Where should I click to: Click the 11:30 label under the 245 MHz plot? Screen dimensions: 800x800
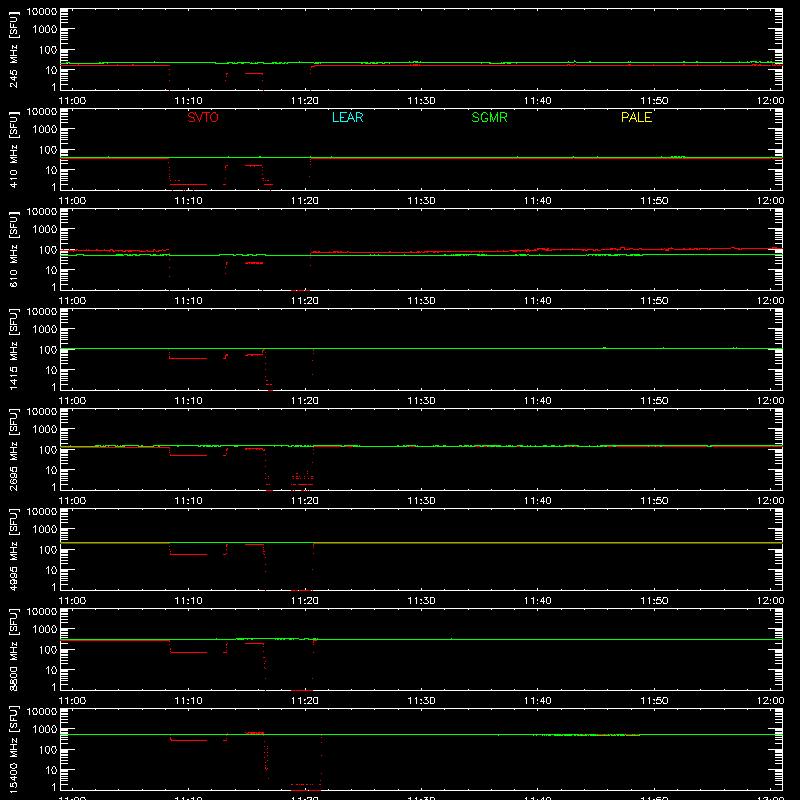pos(421,101)
